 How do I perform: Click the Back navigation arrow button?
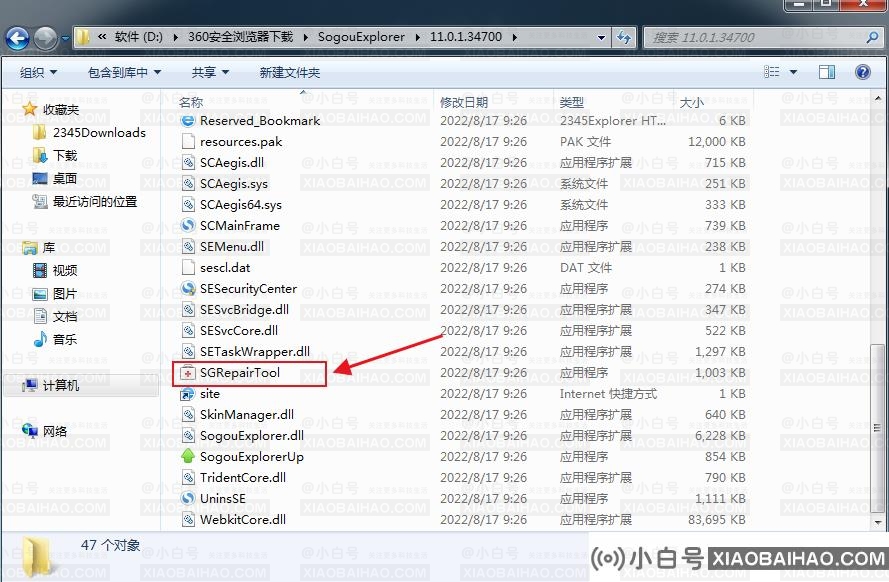(x=17, y=38)
